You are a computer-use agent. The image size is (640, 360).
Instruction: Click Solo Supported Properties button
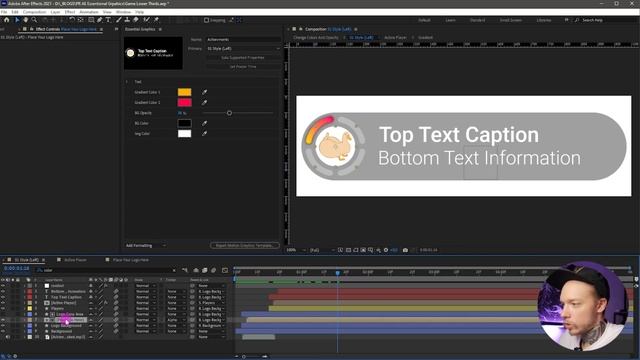click(x=243, y=58)
